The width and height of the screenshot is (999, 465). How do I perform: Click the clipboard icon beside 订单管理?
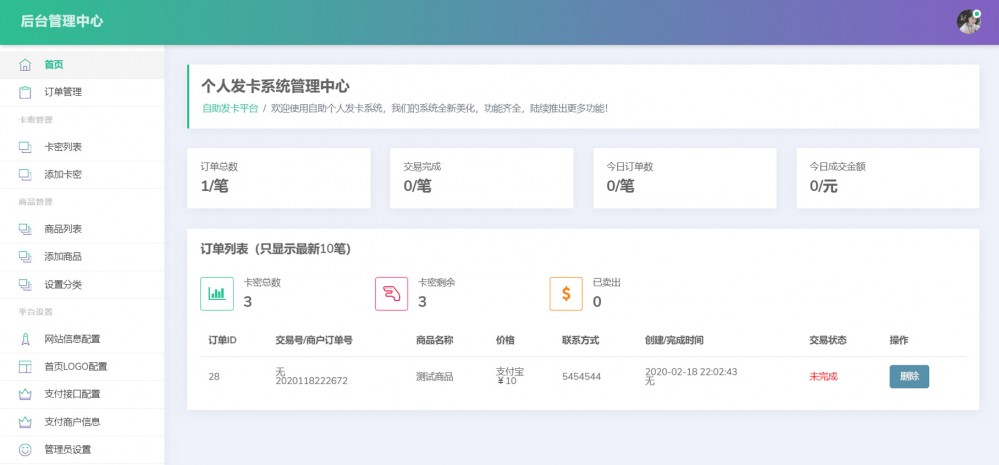(25, 92)
